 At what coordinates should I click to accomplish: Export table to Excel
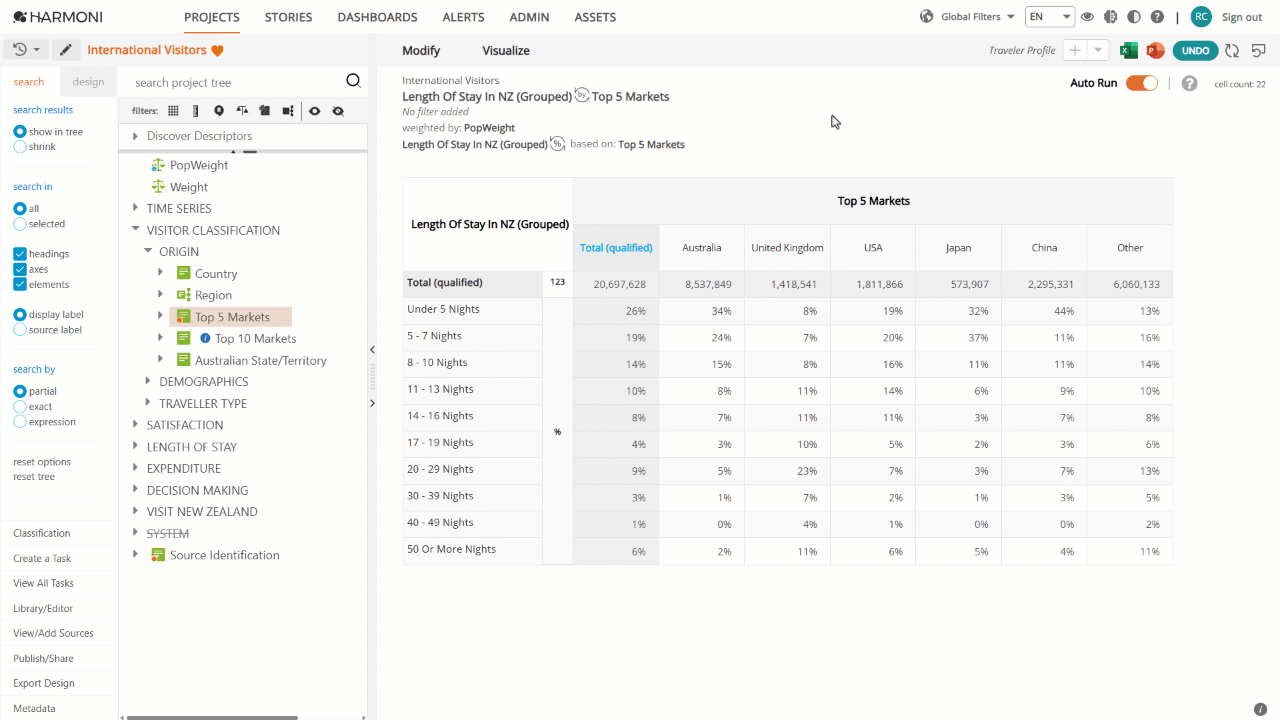tap(1128, 50)
